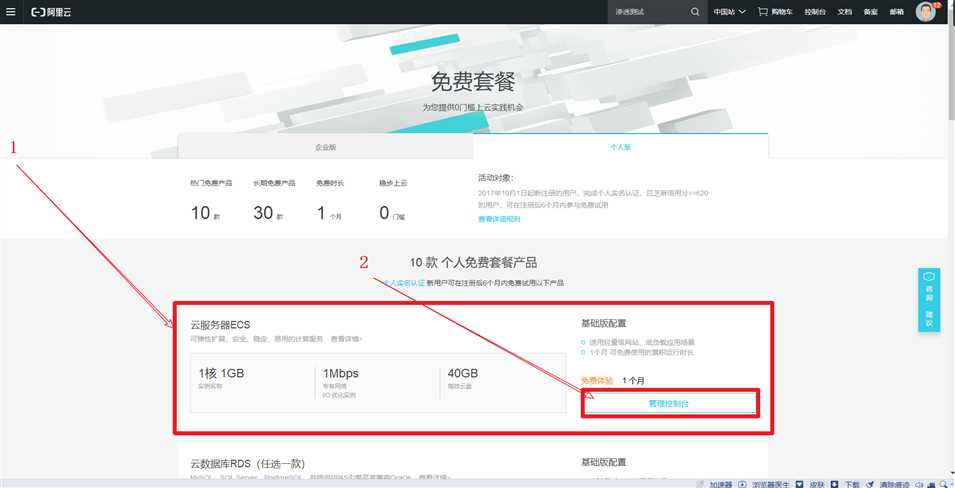This screenshot has width=955, height=488.
Task: Click the status bar speaker icon
Action: tap(920, 484)
